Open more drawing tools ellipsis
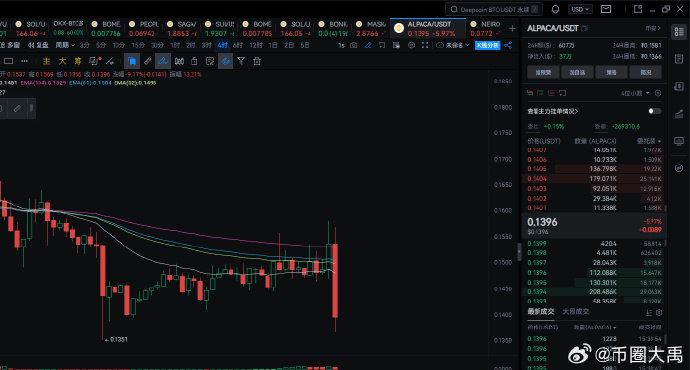 point(25,61)
